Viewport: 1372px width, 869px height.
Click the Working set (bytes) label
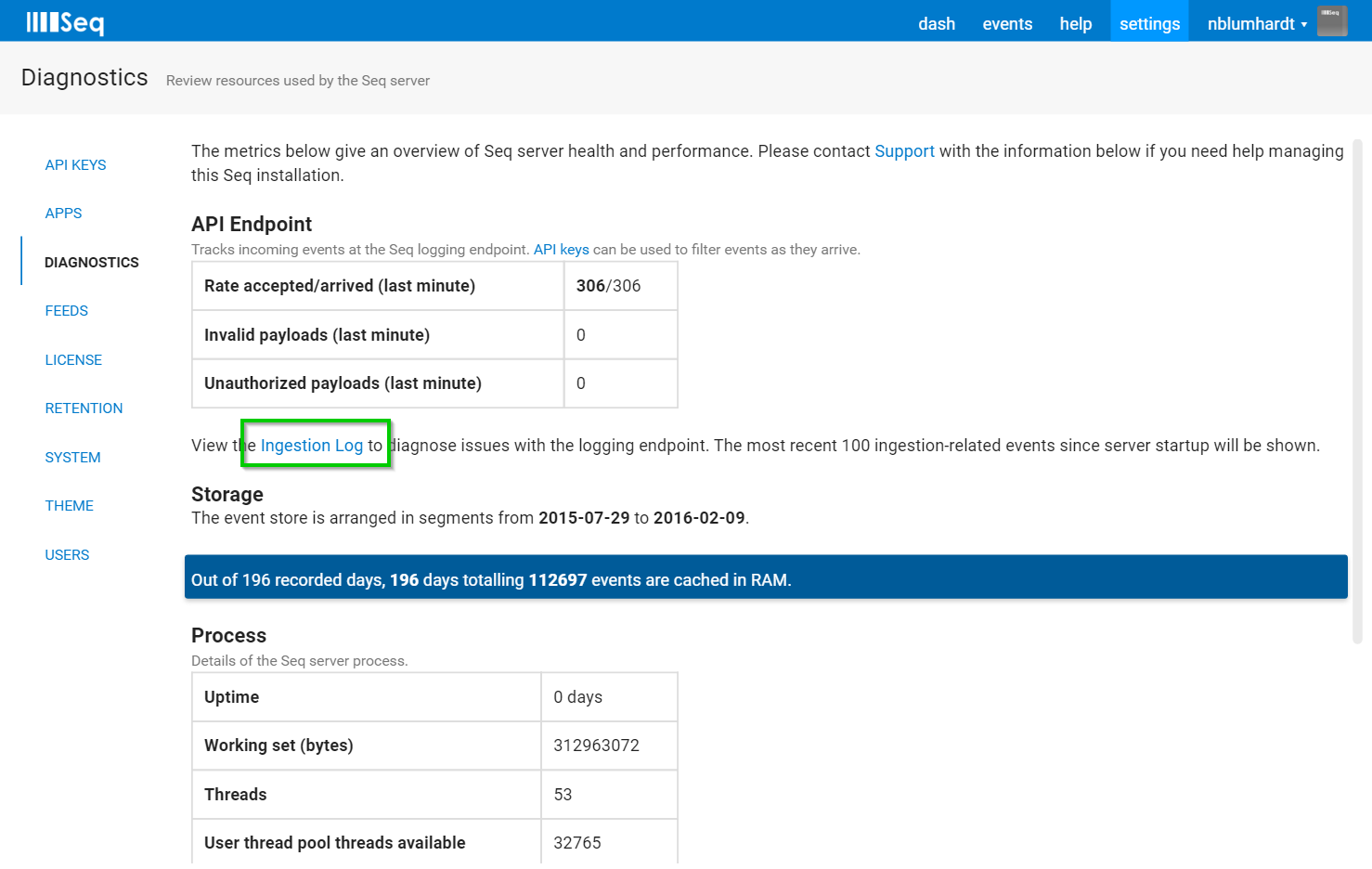coord(278,746)
